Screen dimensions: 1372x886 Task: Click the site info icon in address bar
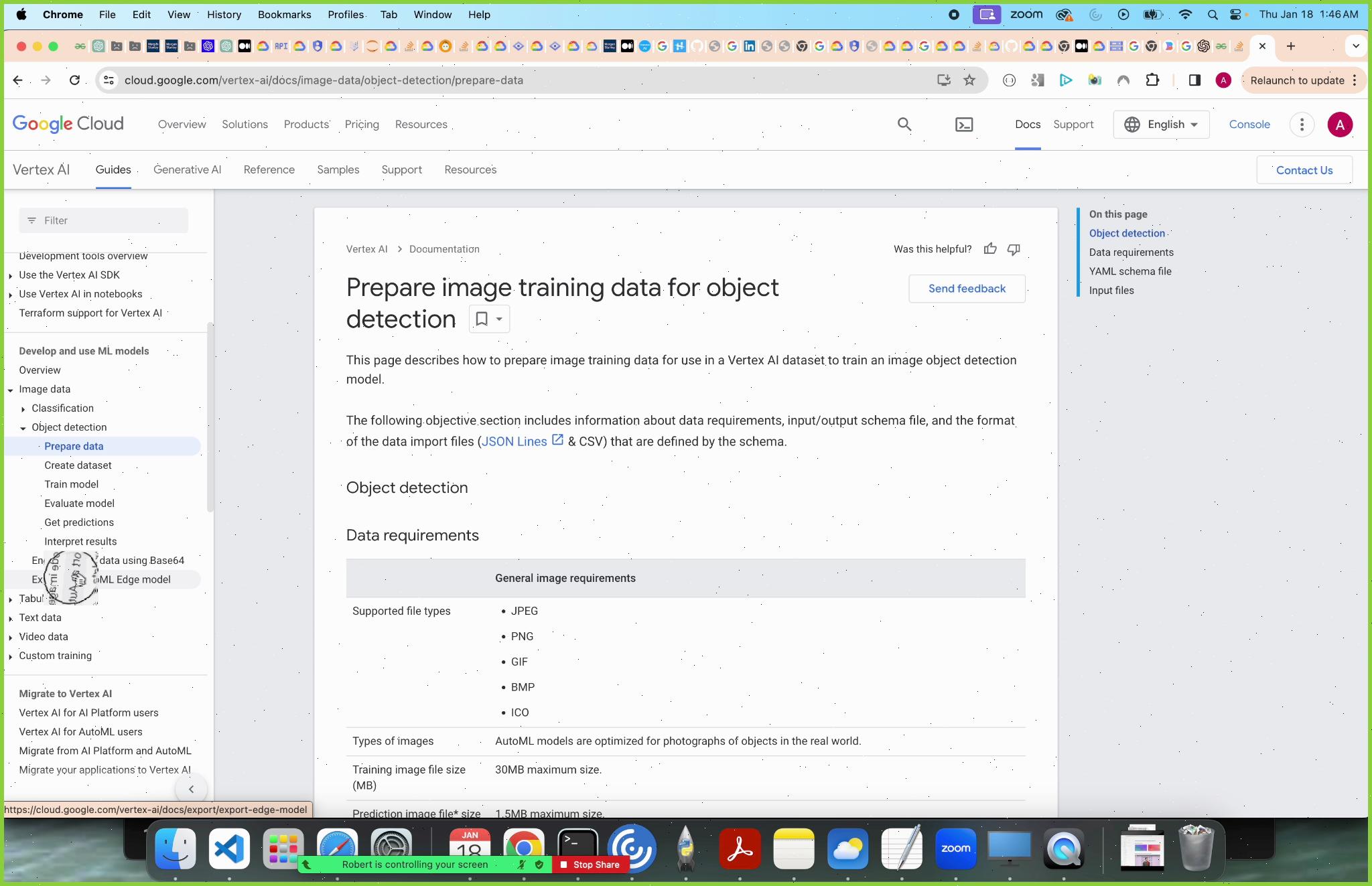pos(109,80)
